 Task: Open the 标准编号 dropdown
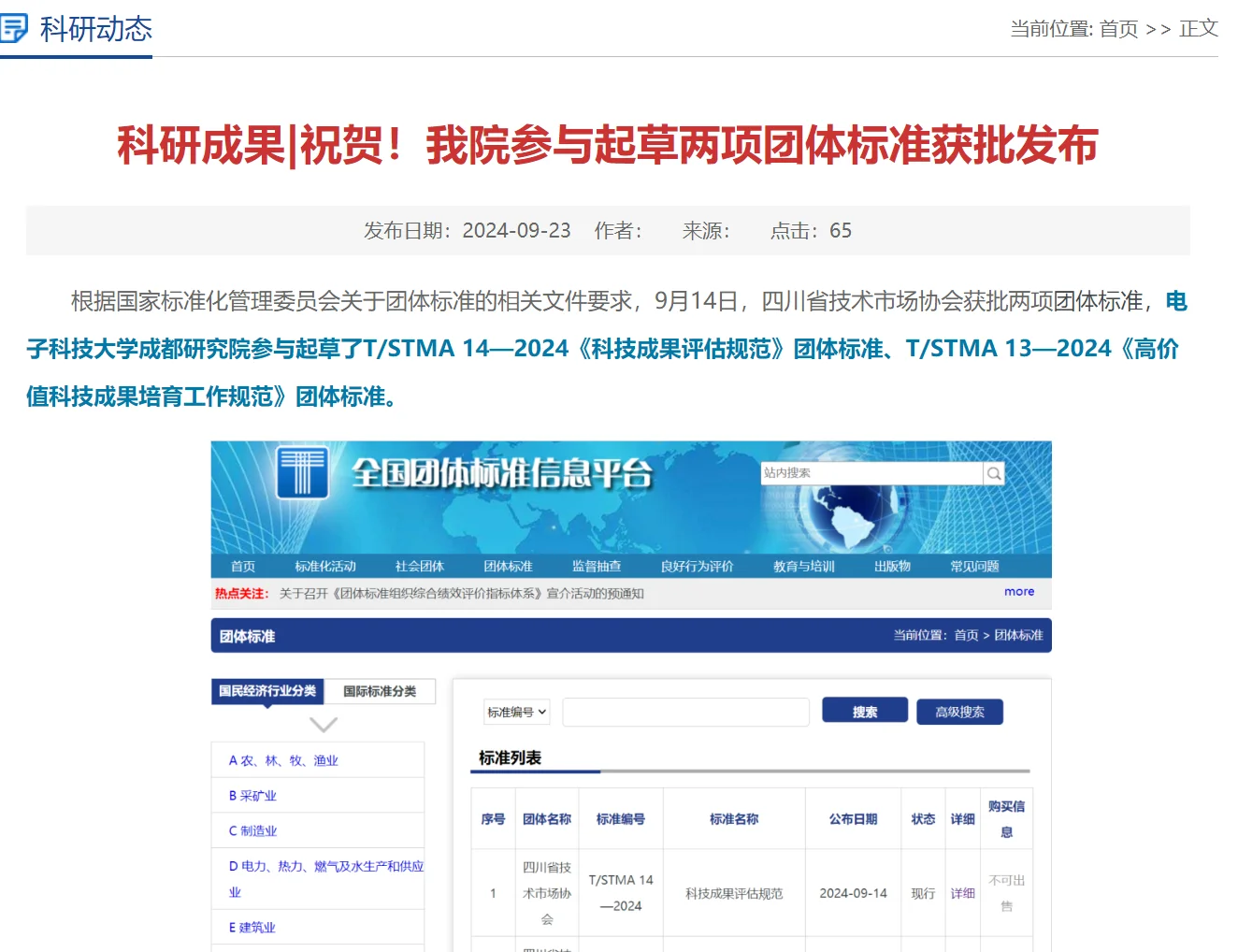click(517, 713)
